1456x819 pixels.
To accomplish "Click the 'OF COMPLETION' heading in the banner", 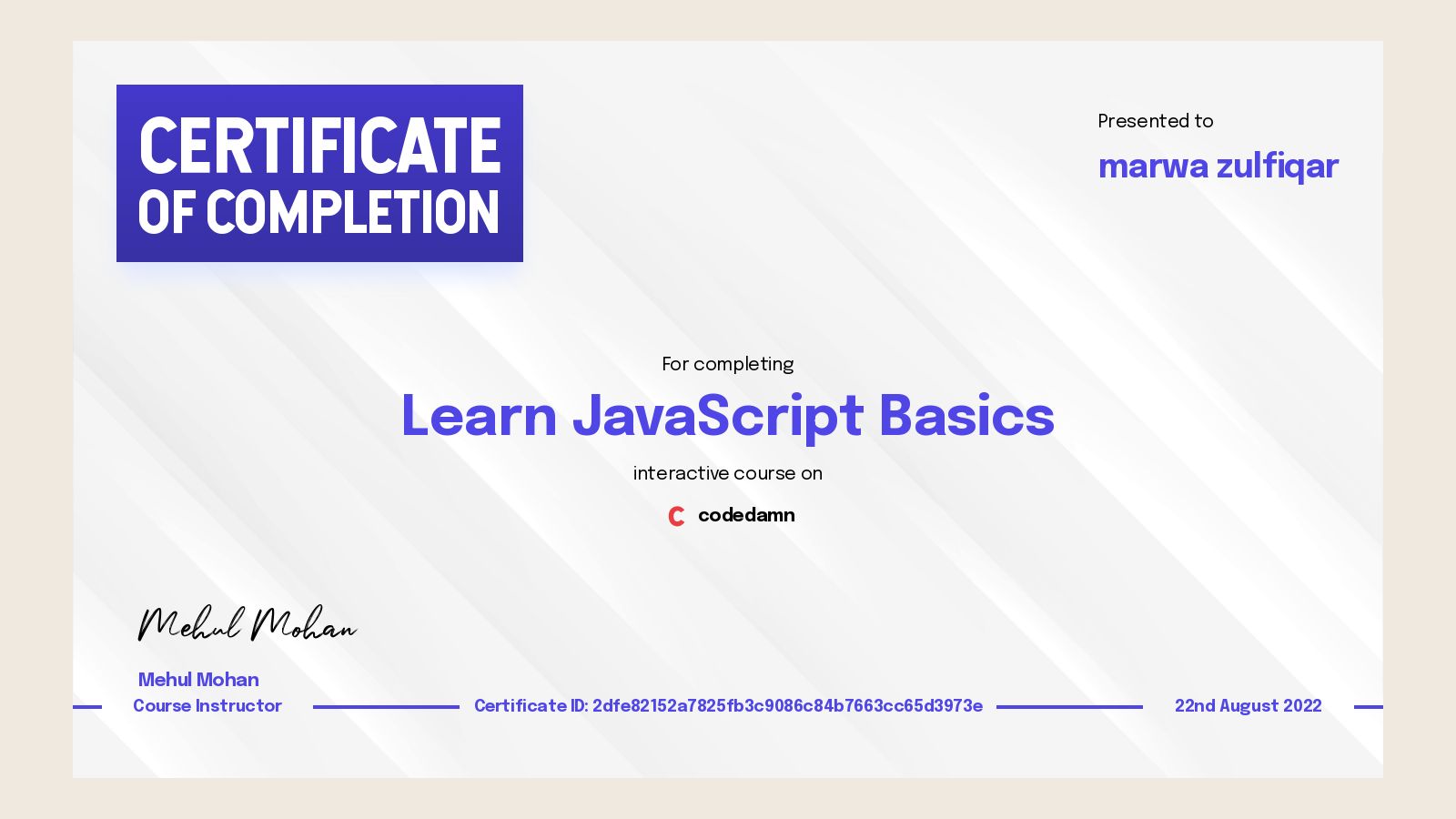I will tap(318, 212).
